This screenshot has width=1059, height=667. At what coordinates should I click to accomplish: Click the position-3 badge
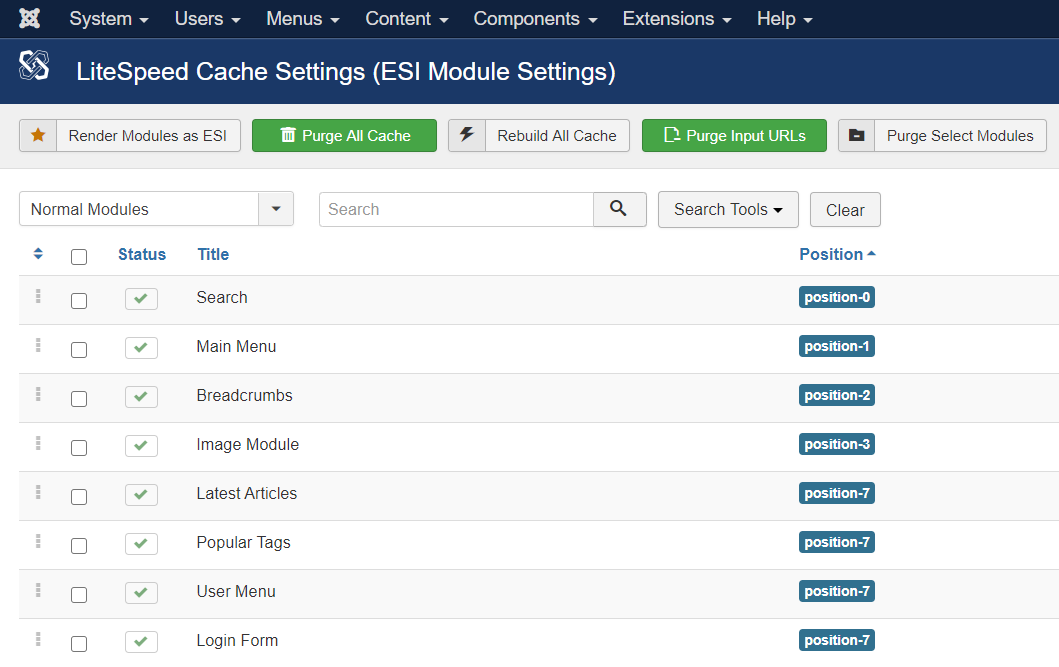pos(837,444)
